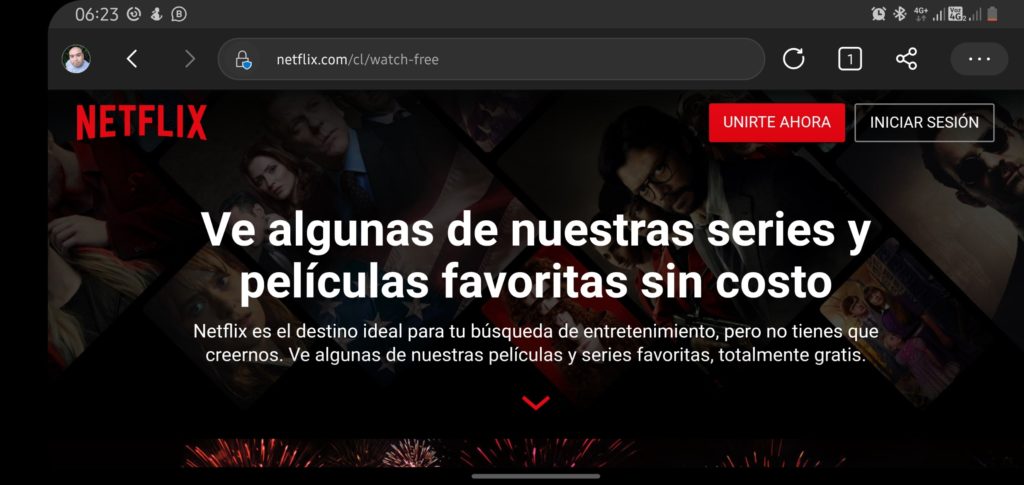Click the 'Ve algunas de nuestras series' headline

536,257
